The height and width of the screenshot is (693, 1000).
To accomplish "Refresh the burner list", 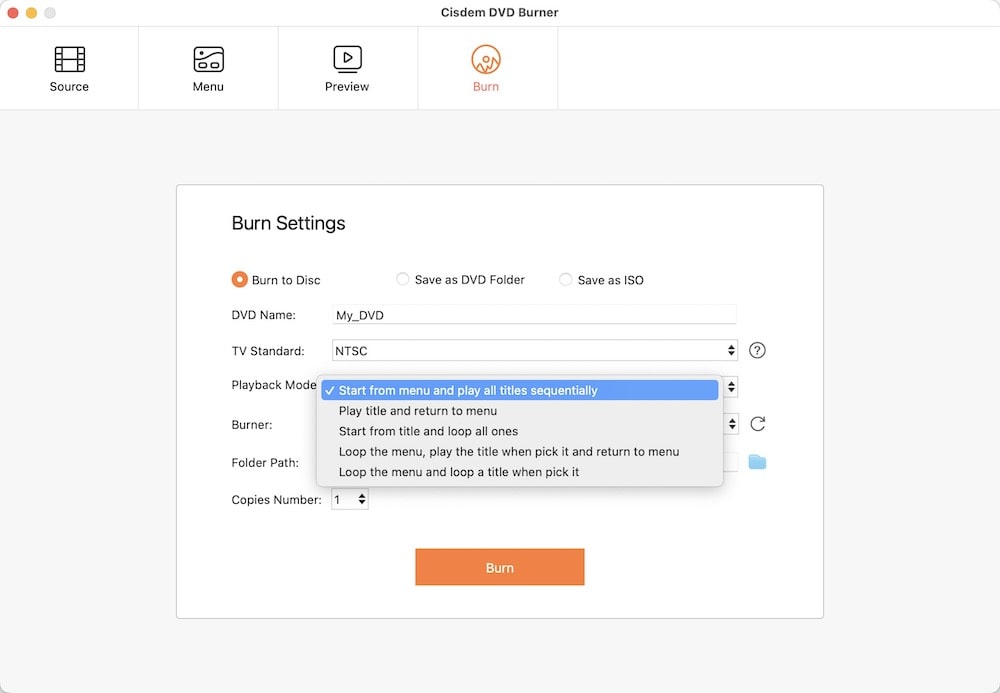I will pyautogui.click(x=758, y=424).
